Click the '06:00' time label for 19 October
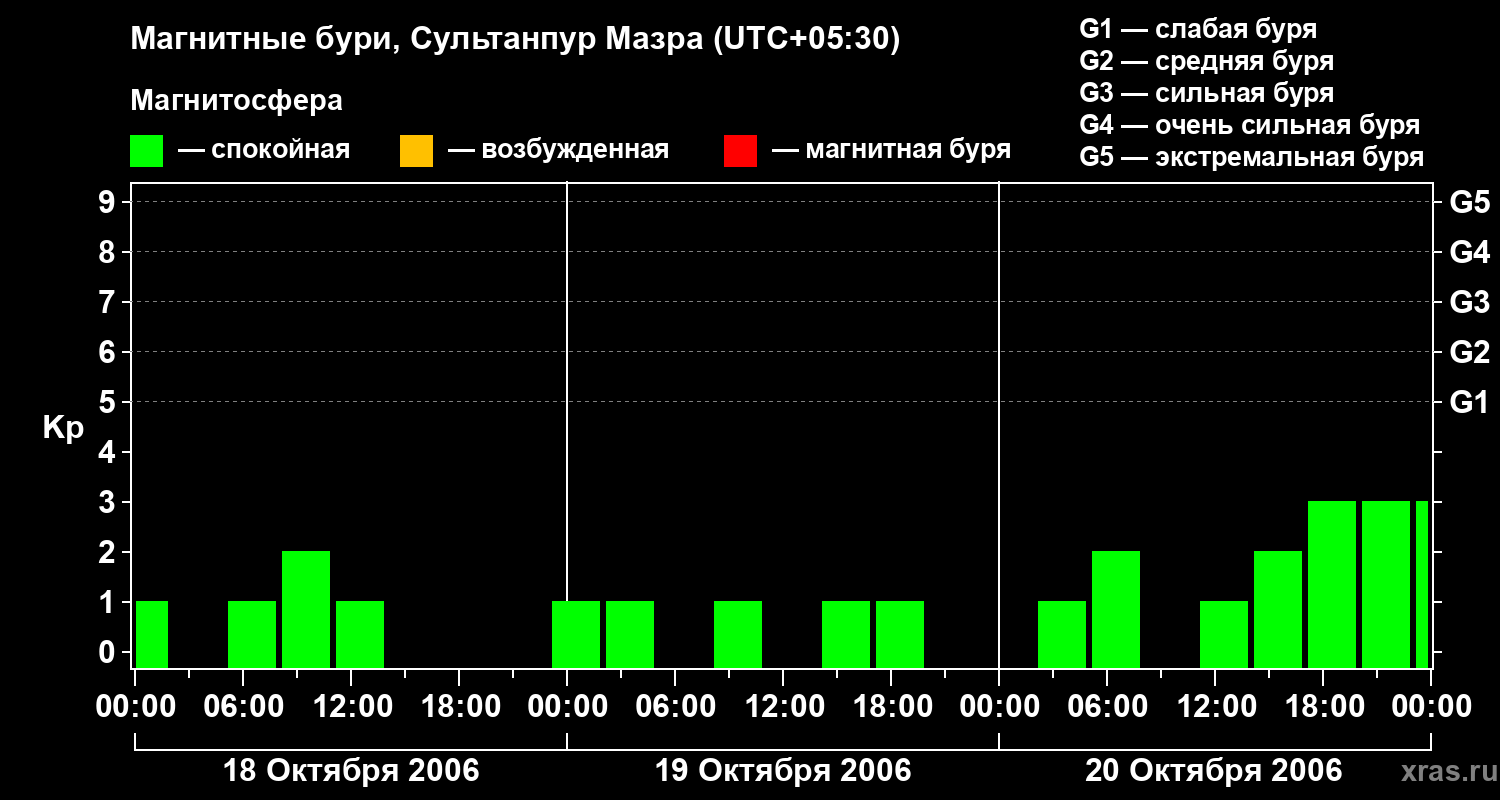This screenshot has height=800, width=1500. coord(674,707)
